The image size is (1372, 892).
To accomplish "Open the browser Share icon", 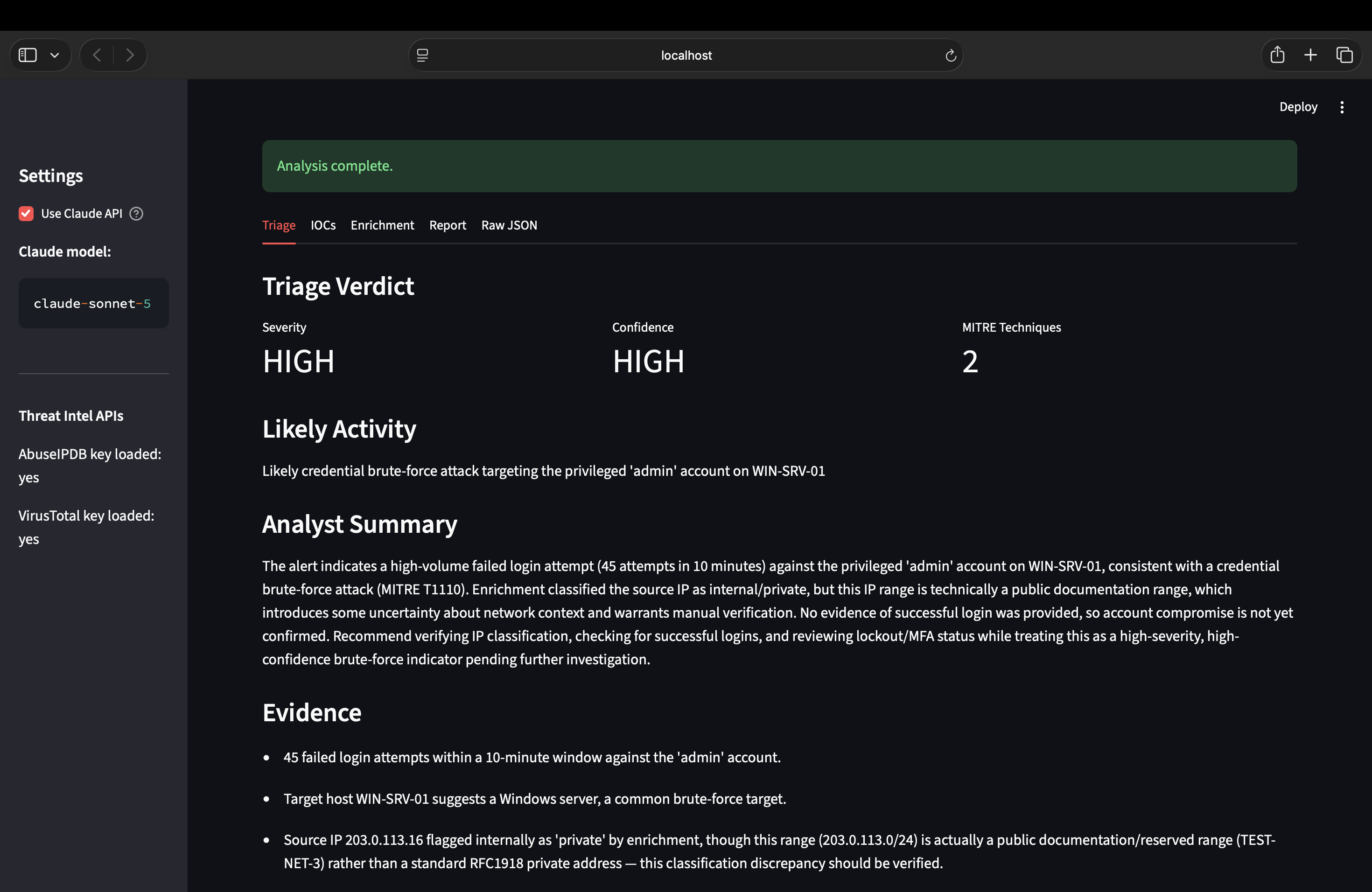I will pos(1277,55).
